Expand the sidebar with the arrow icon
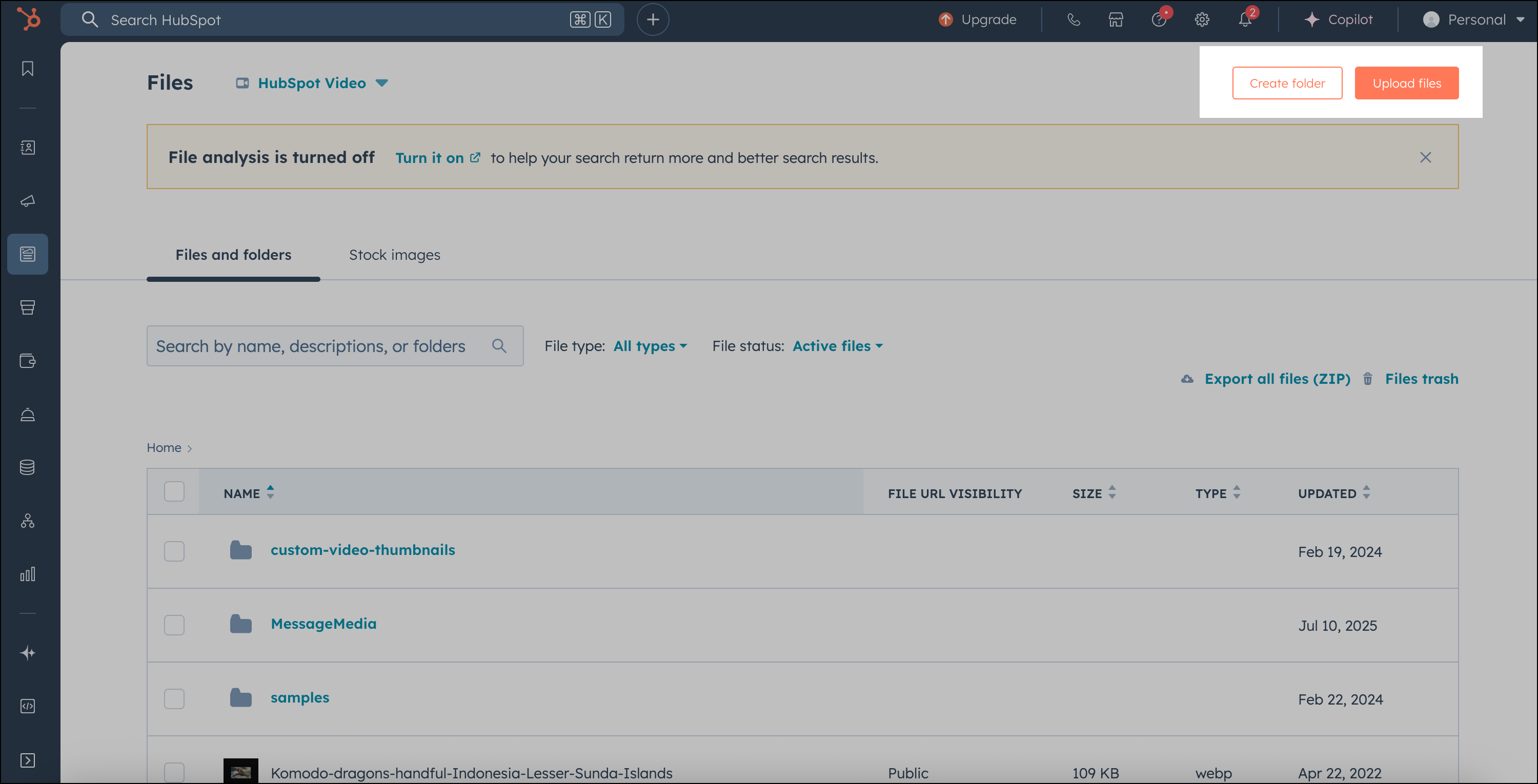Screen dimensions: 1538x784 [28, 760]
